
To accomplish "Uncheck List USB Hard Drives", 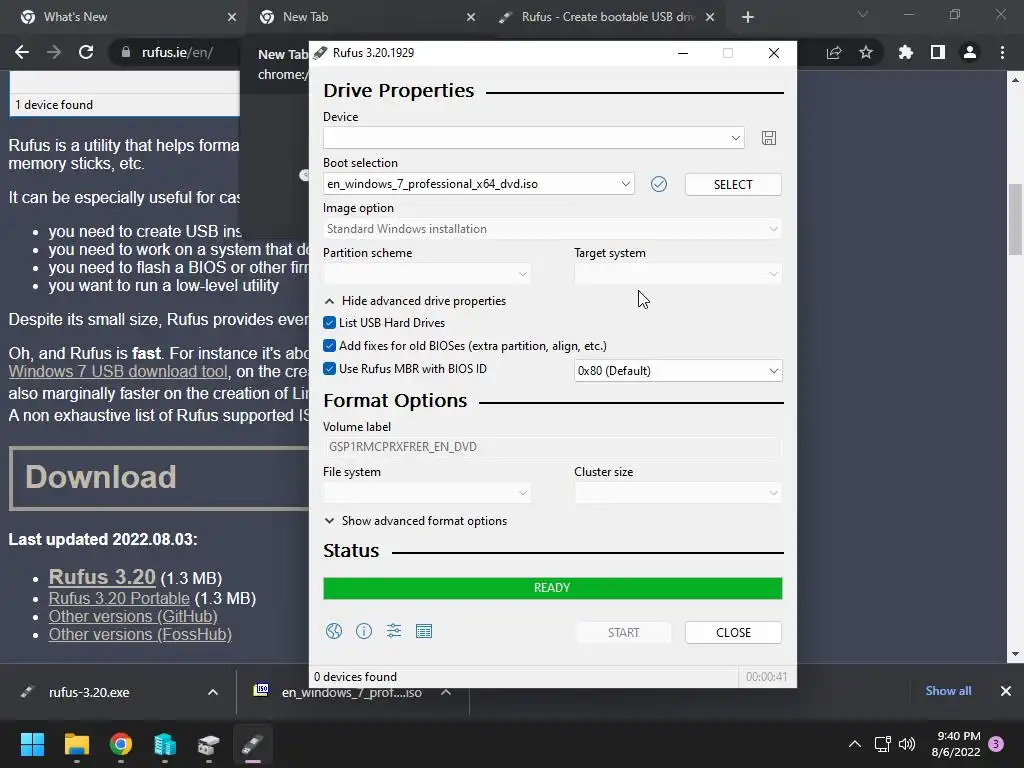I will pos(329,323).
